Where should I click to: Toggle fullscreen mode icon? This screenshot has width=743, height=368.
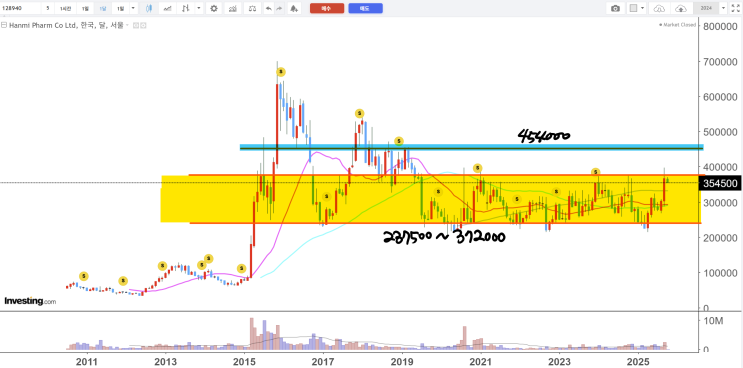tap(736, 8)
